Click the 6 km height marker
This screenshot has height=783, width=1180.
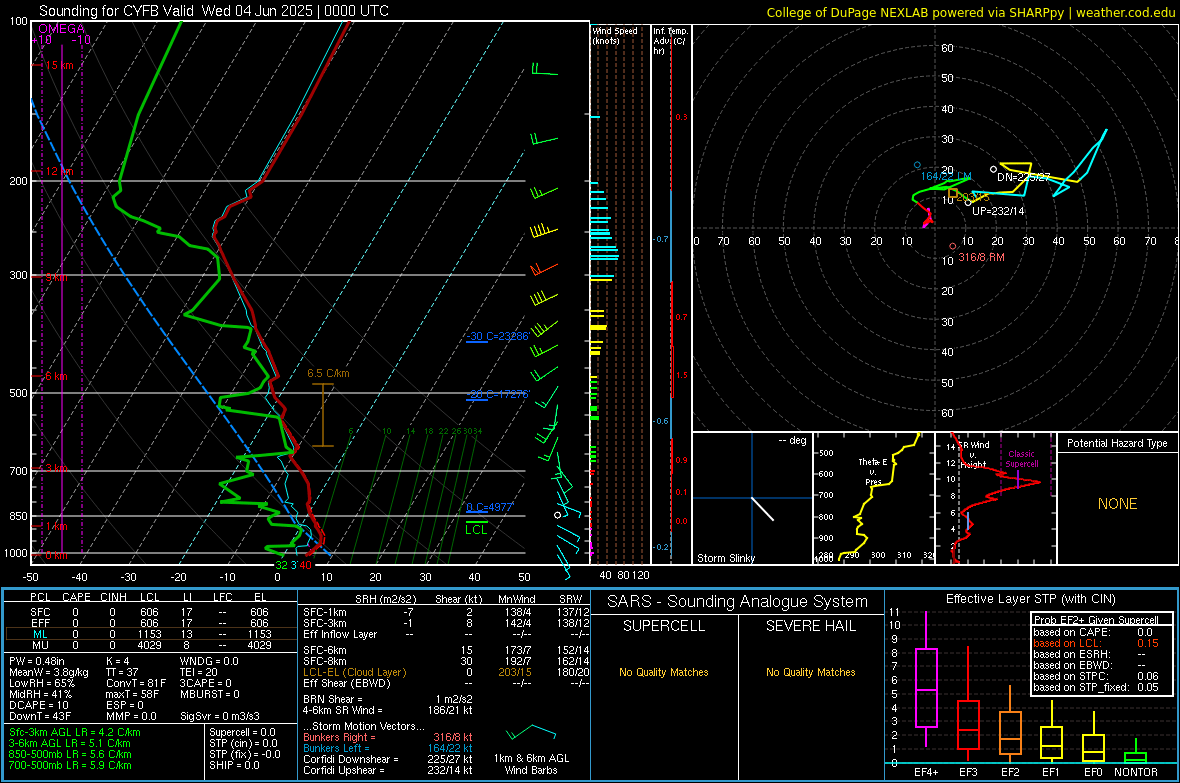tap(56, 376)
